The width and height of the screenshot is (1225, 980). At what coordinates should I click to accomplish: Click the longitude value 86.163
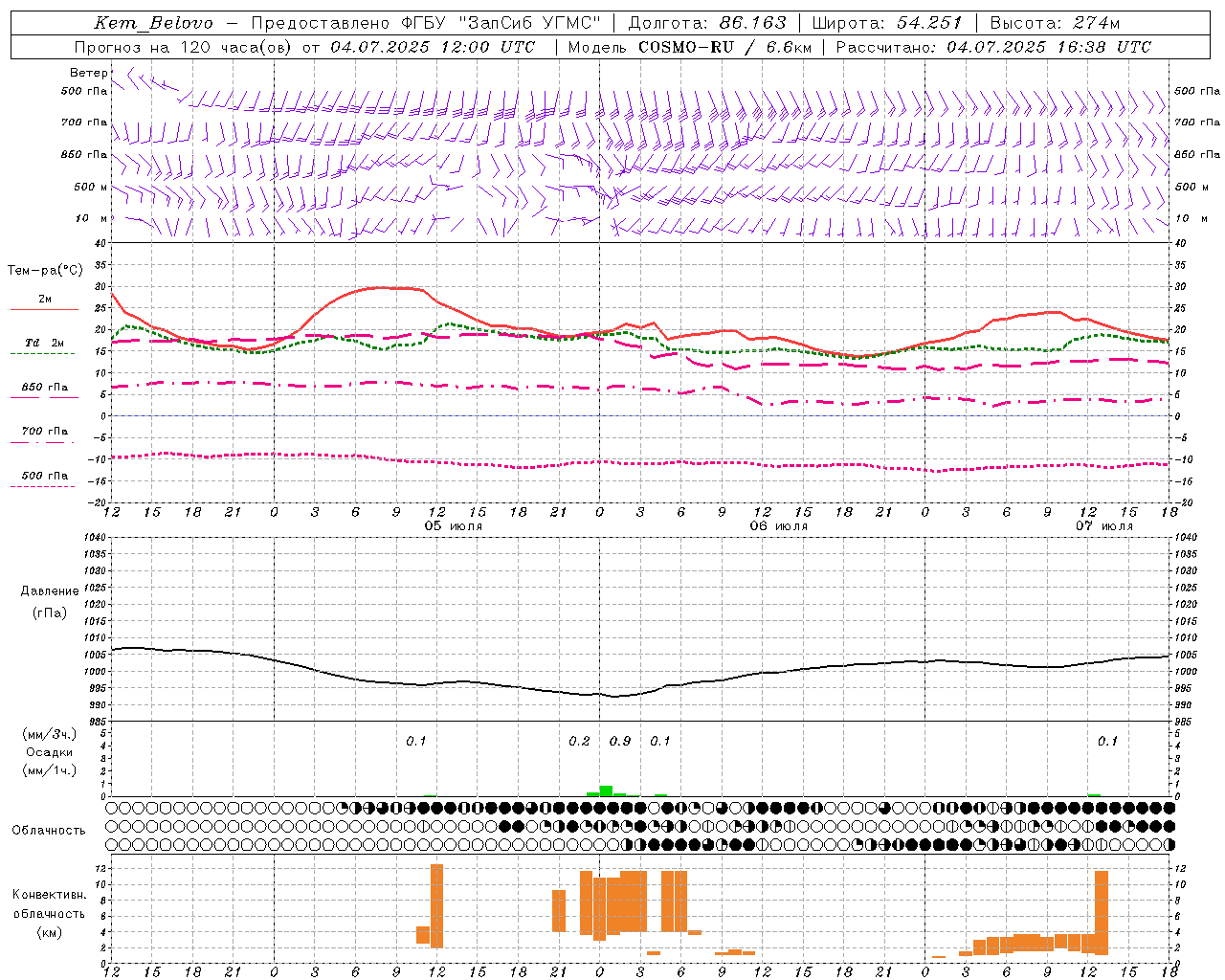752,23
